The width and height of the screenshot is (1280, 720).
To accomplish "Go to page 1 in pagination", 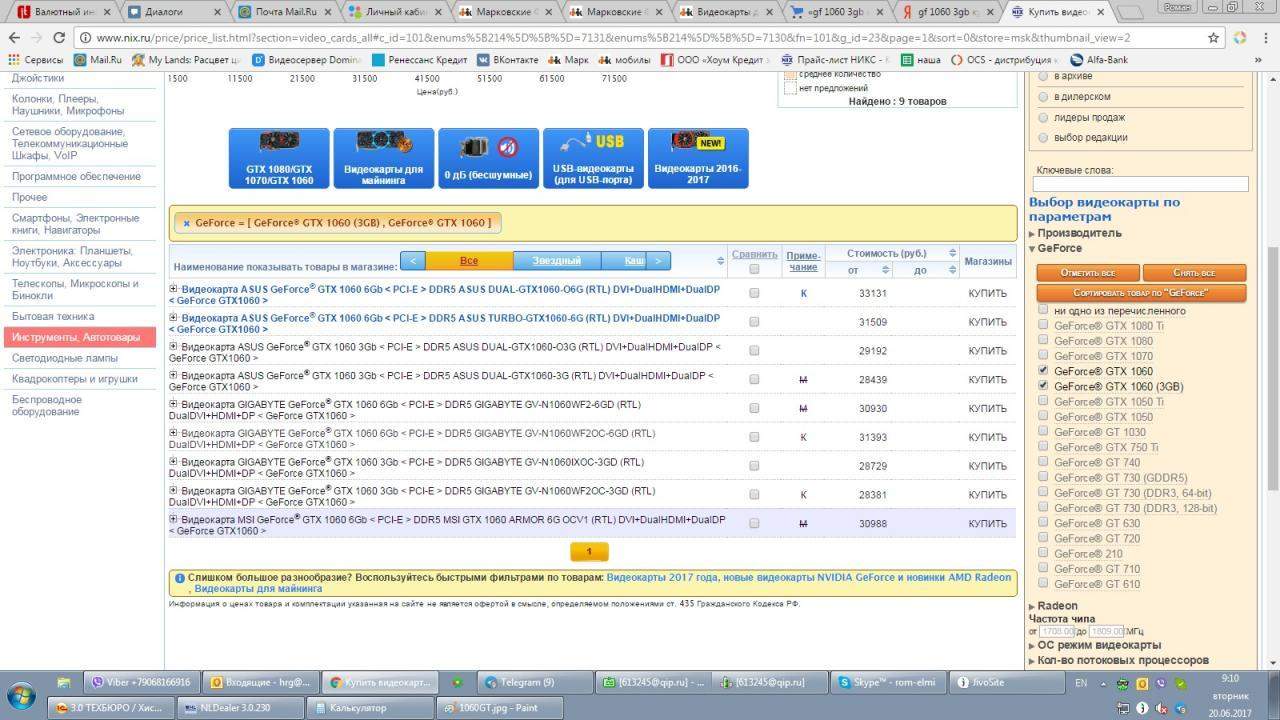I will [589, 552].
